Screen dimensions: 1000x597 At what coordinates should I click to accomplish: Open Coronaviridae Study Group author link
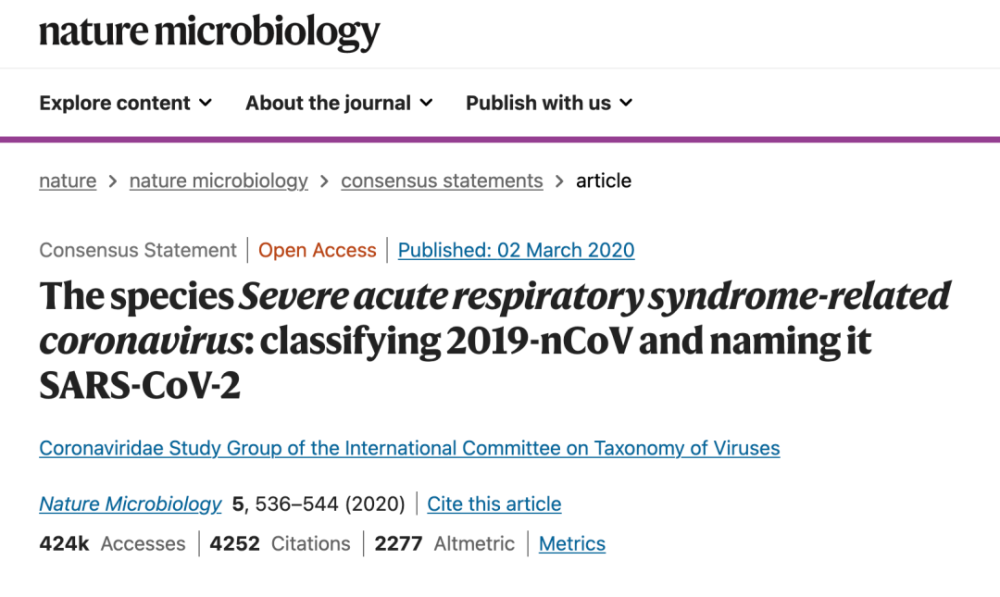(x=409, y=448)
